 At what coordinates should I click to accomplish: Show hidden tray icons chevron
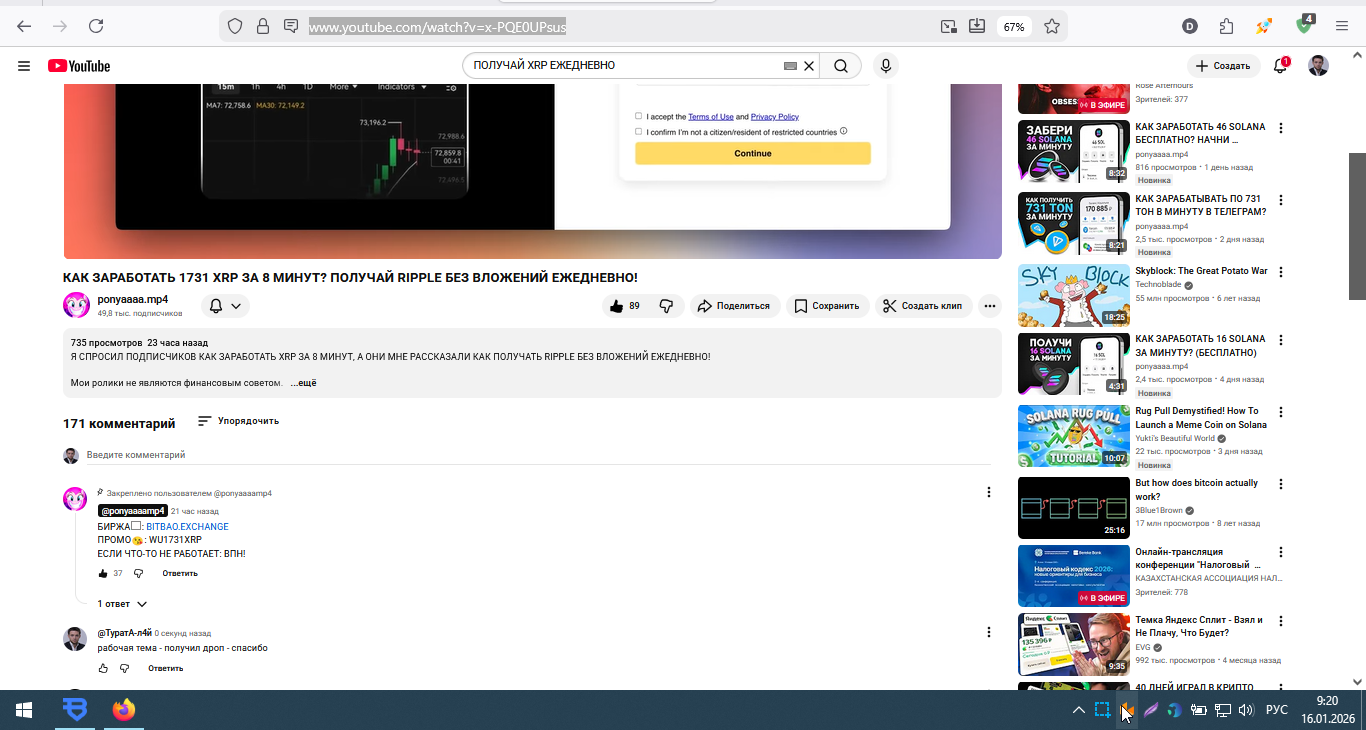coord(1078,710)
